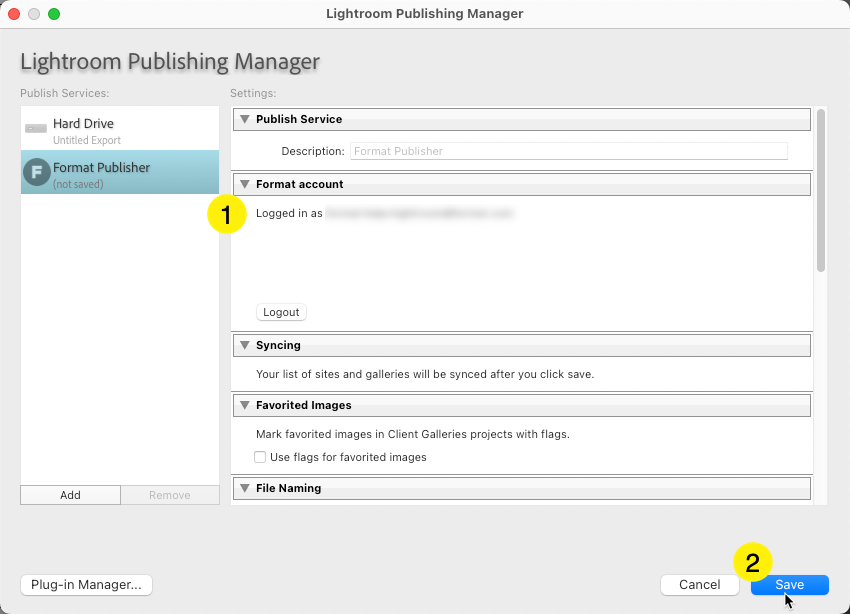Click the Format Publisher F logo icon
850x614 pixels.
point(37,172)
